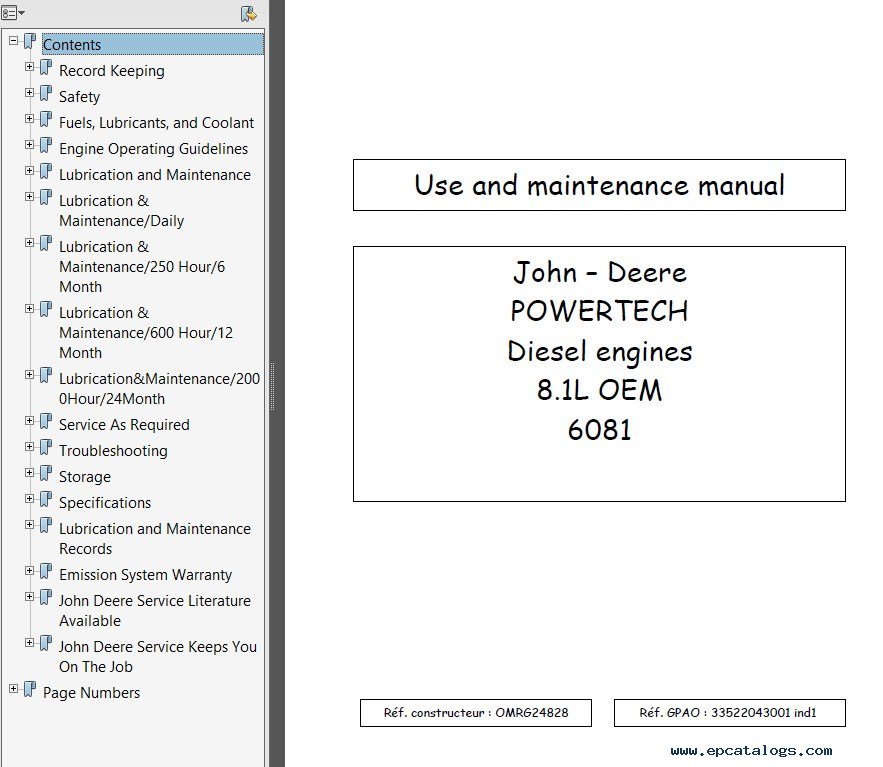
Task: Click the Troubleshooting bookmark ribbon icon
Action: (x=46, y=448)
